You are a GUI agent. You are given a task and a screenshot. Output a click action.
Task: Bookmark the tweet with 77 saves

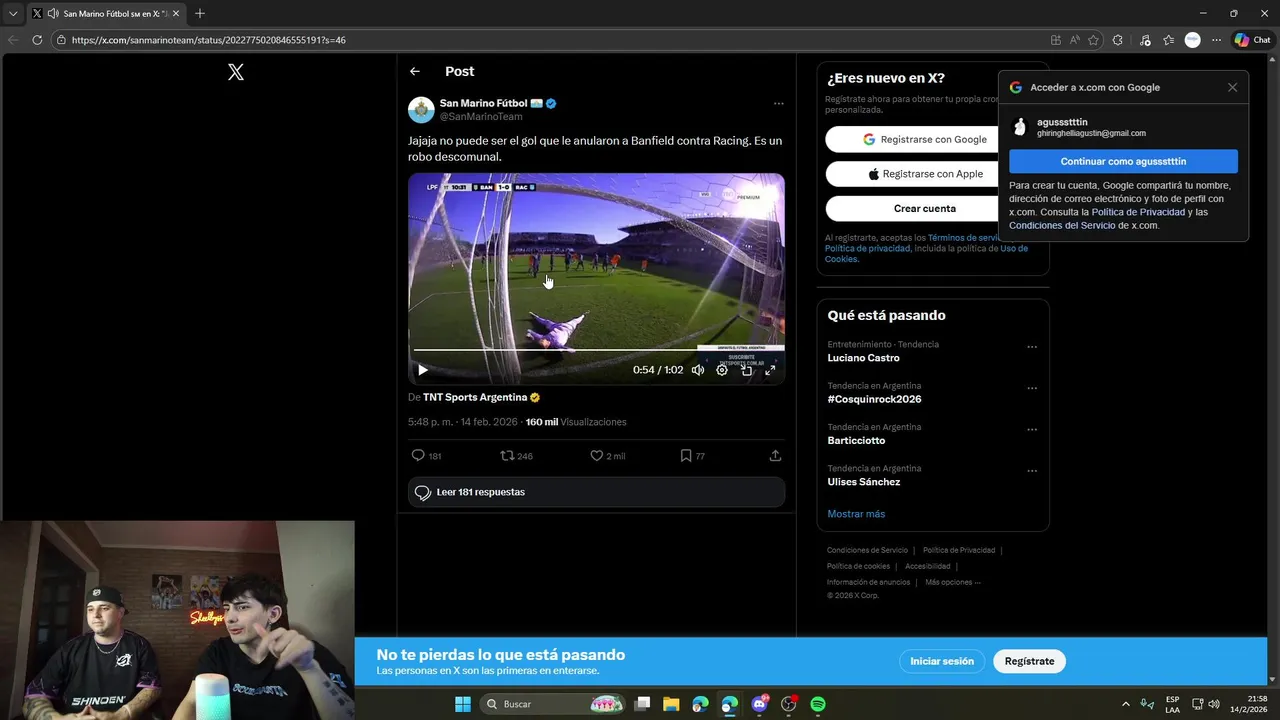tap(692, 456)
